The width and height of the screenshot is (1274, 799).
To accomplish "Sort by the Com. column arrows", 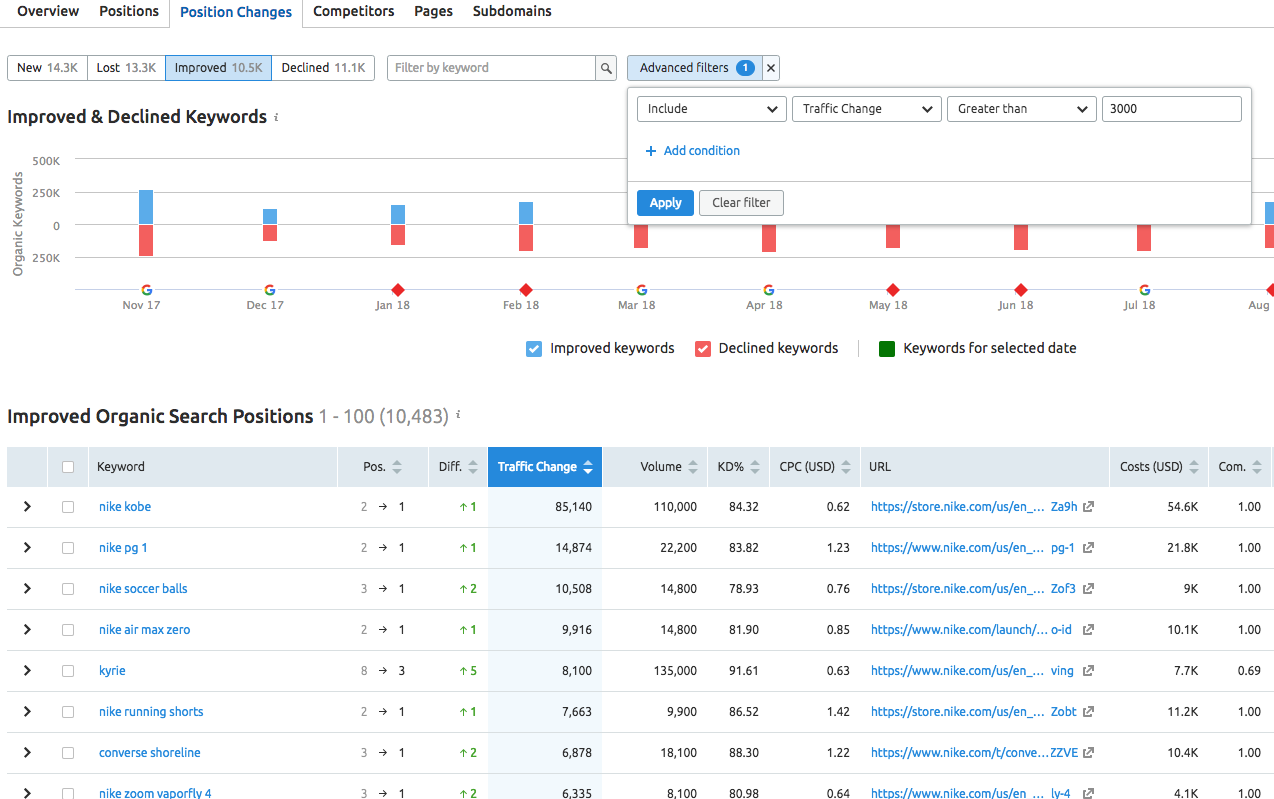I will pyautogui.click(x=1256, y=467).
